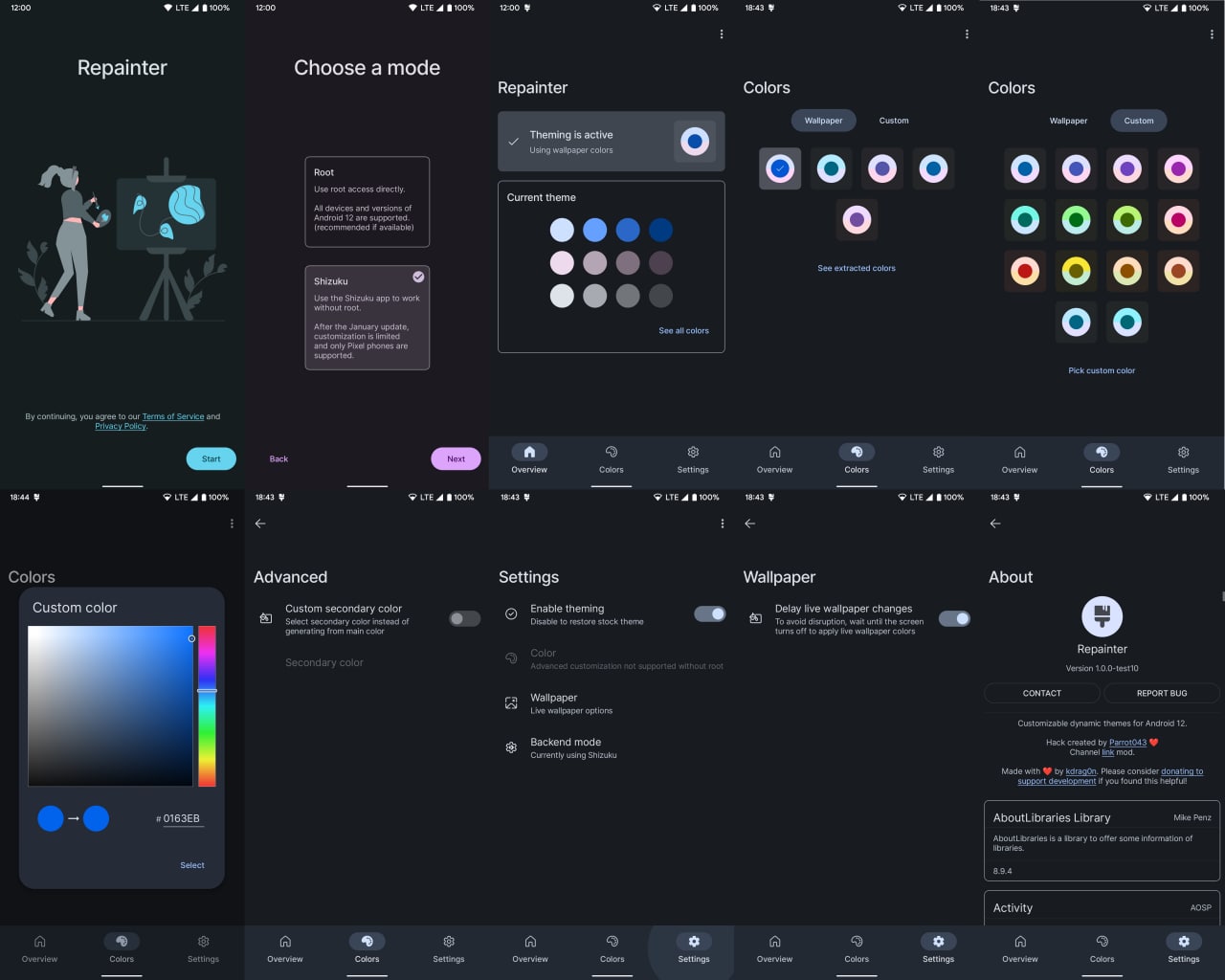The image size is (1225, 980).
Task: Click the palette icon beside Color in Settings
Action: tap(511, 658)
